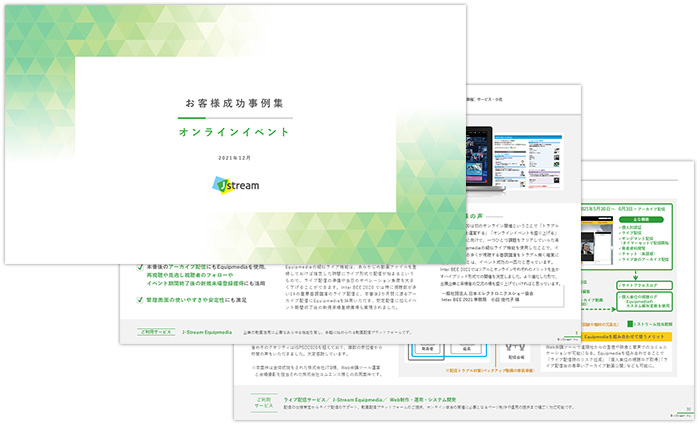Click the date 2021年12月 on cover
Viewport: 700px width, 426px height.
pos(234,158)
